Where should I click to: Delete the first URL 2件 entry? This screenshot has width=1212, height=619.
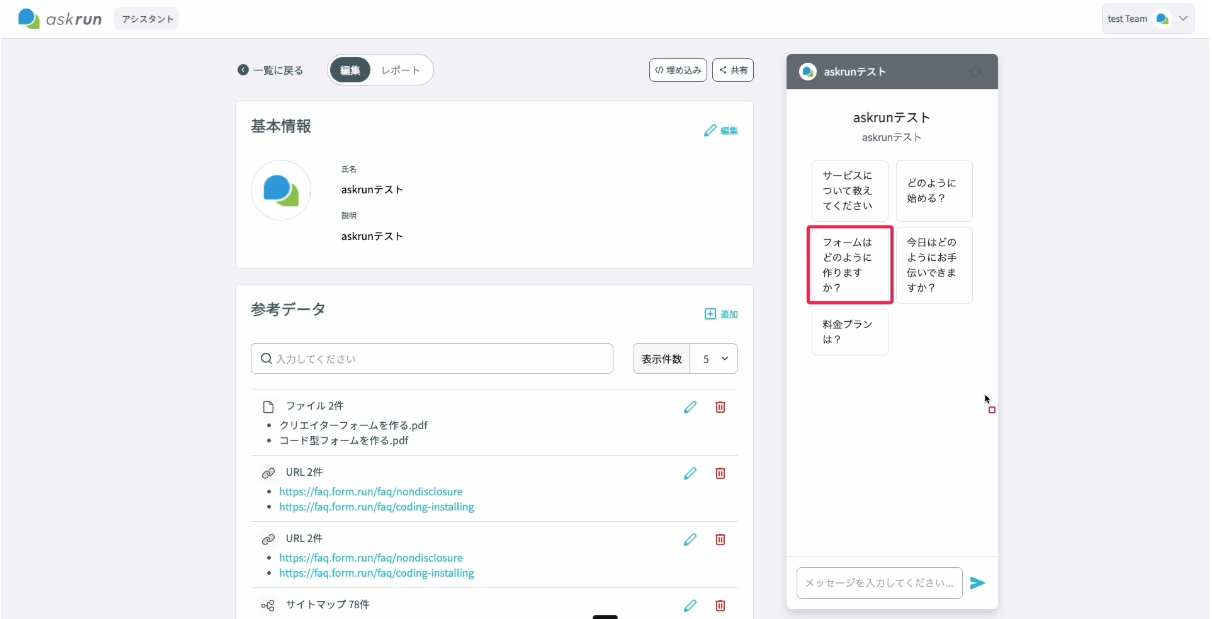click(x=720, y=473)
